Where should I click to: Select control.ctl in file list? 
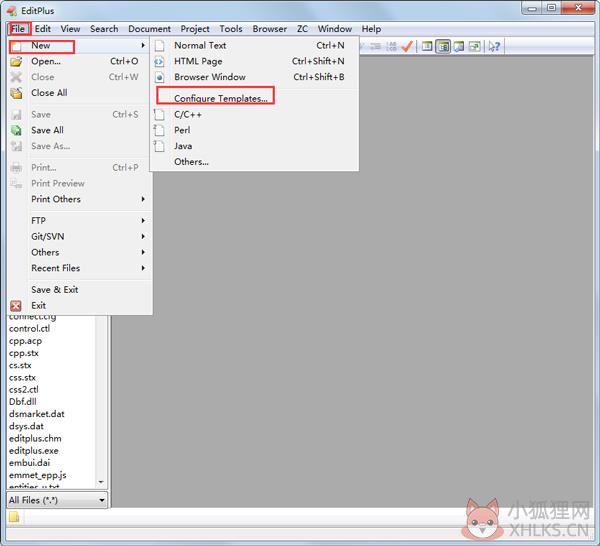[x=29, y=329]
